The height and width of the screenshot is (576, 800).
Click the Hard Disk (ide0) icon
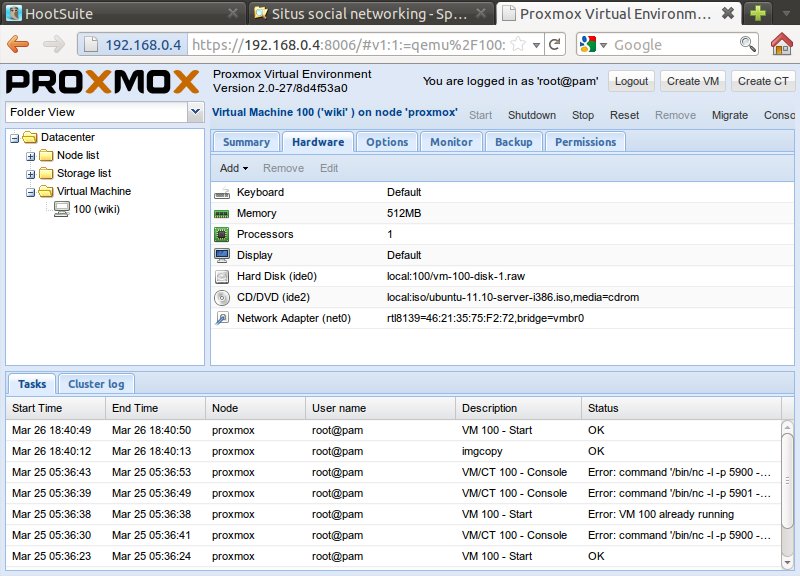pyautogui.click(x=221, y=277)
